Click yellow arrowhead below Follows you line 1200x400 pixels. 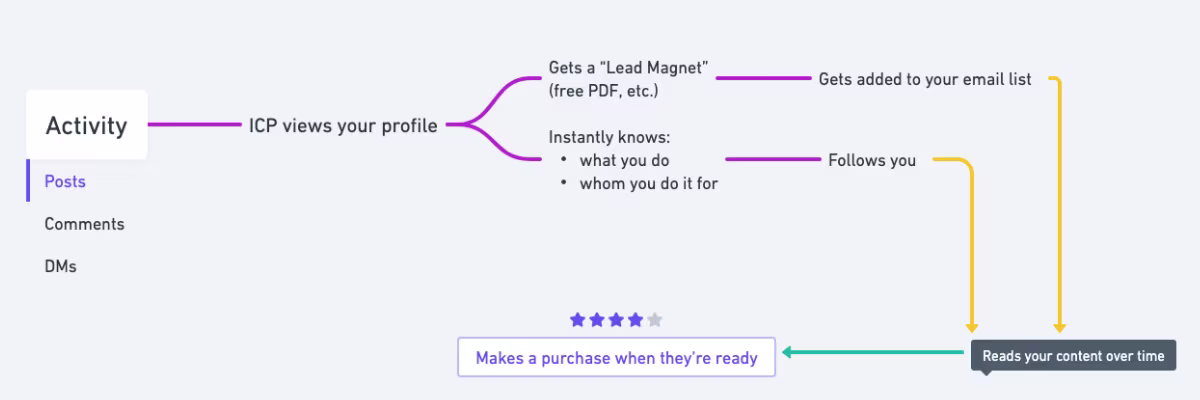(x=970, y=327)
